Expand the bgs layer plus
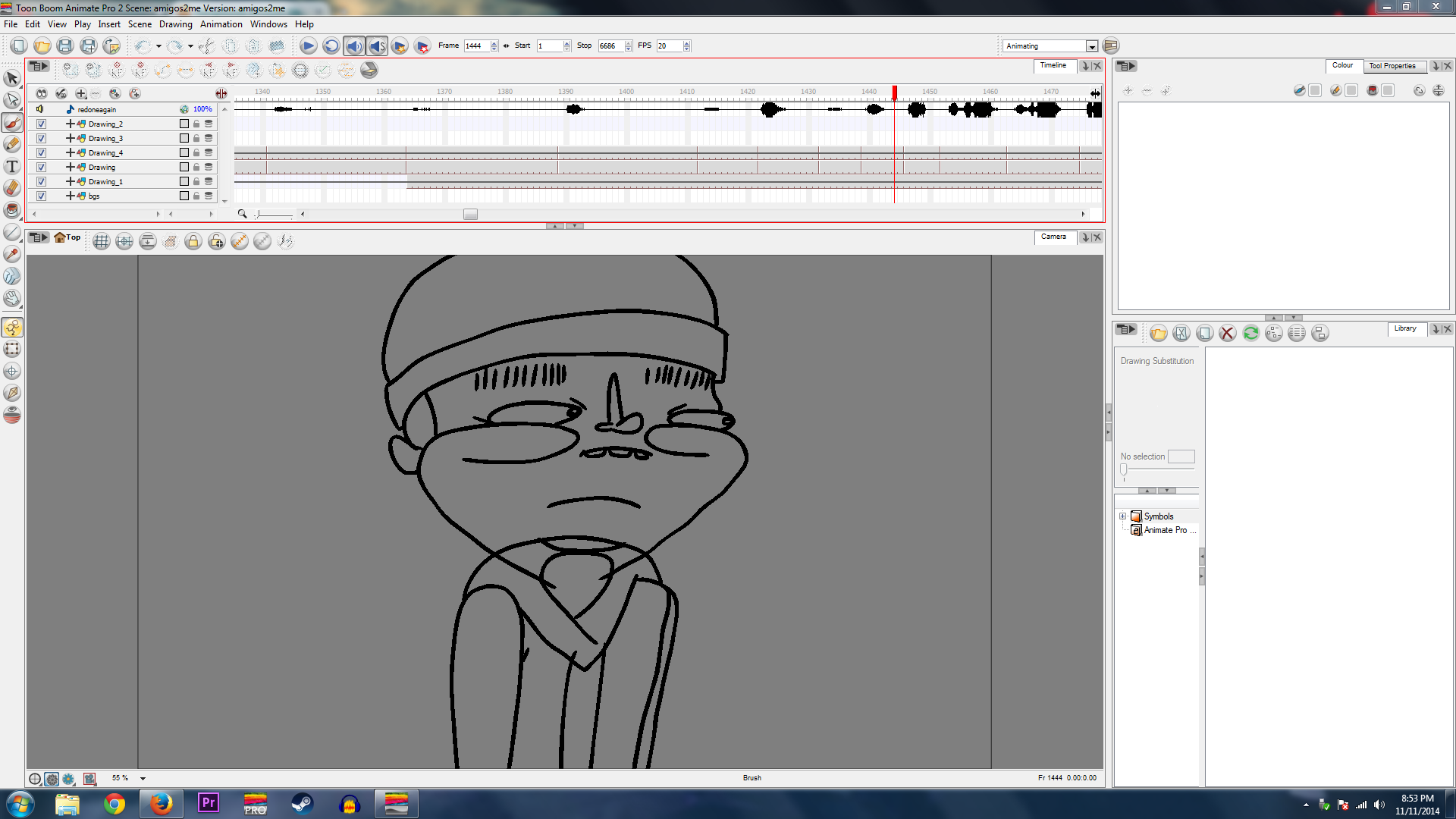The width and height of the screenshot is (1456, 819). coord(70,196)
